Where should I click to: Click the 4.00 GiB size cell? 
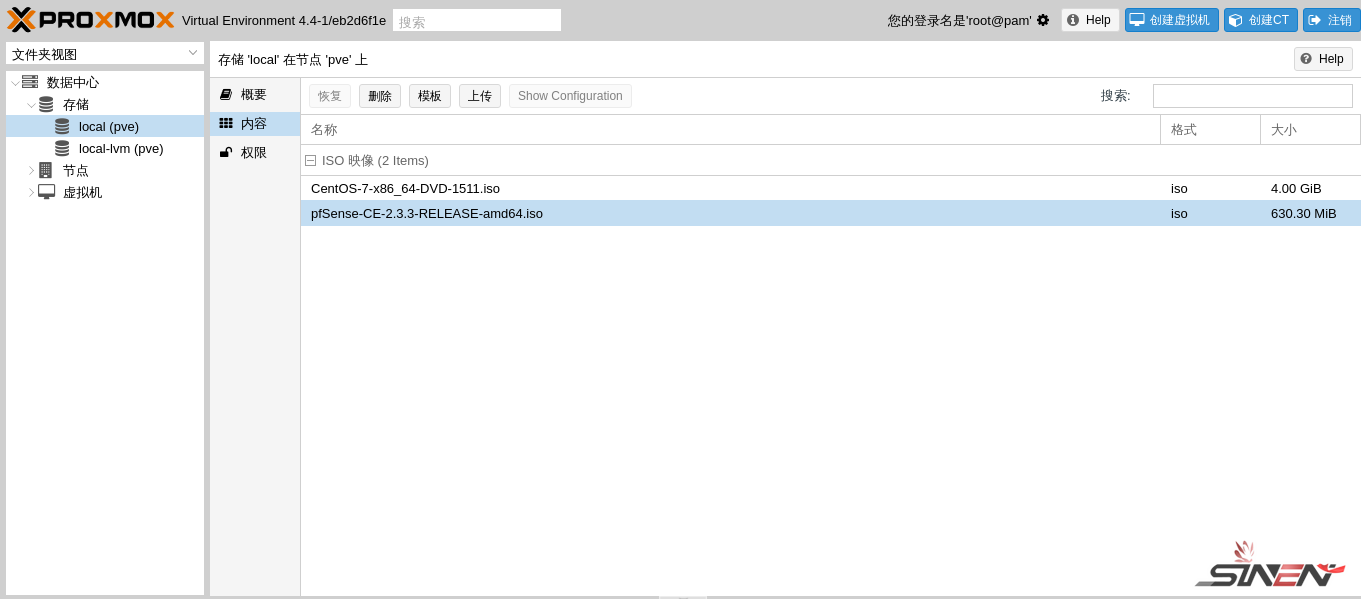click(1296, 188)
